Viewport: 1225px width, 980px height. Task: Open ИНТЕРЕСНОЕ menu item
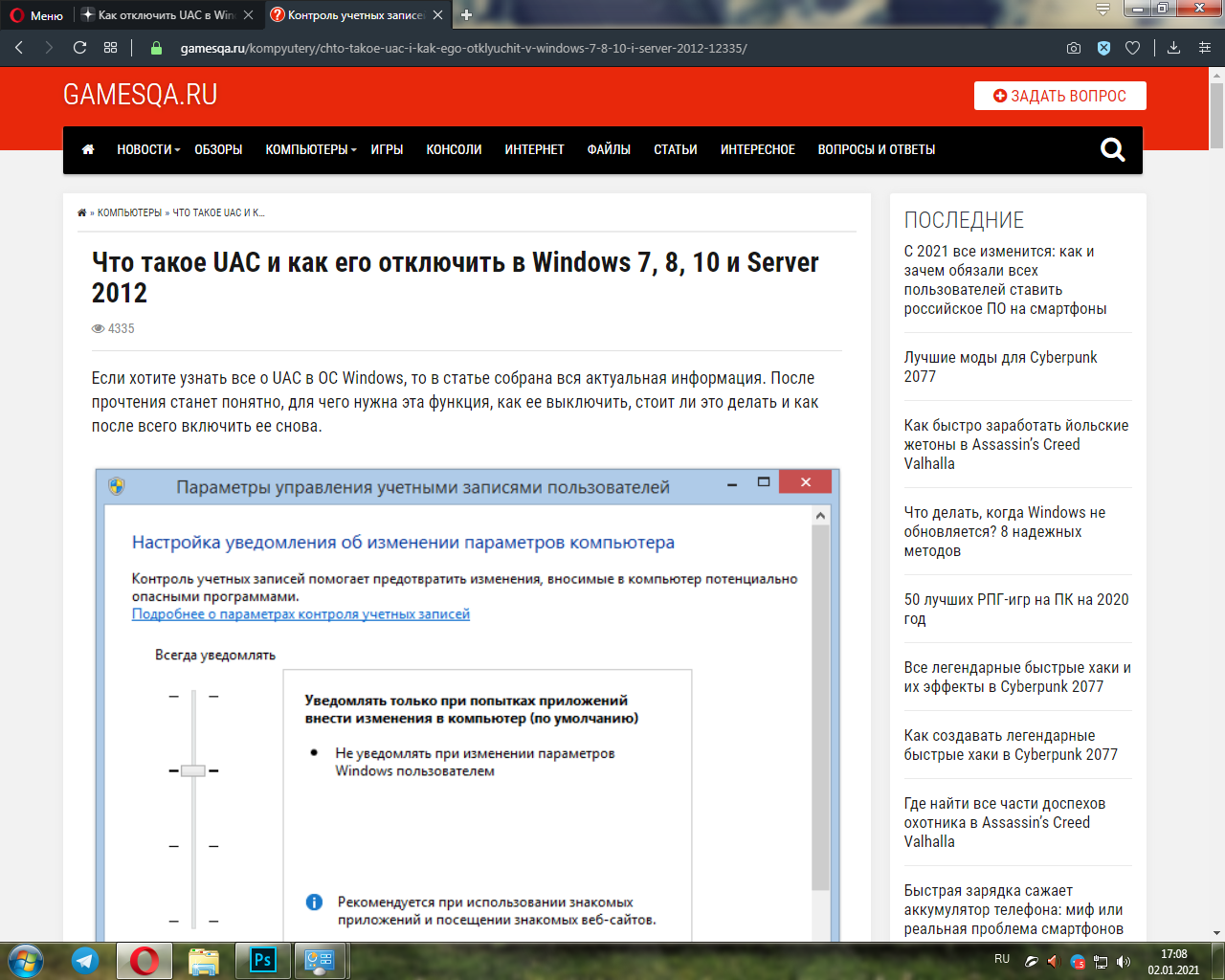[757, 149]
